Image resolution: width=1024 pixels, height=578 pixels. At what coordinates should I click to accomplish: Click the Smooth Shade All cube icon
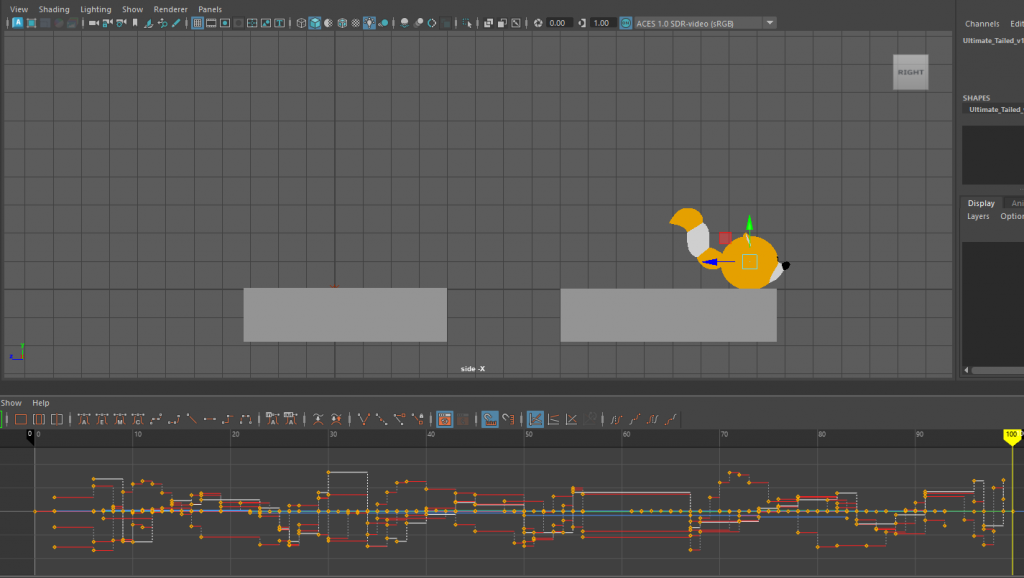coord(315,23)
